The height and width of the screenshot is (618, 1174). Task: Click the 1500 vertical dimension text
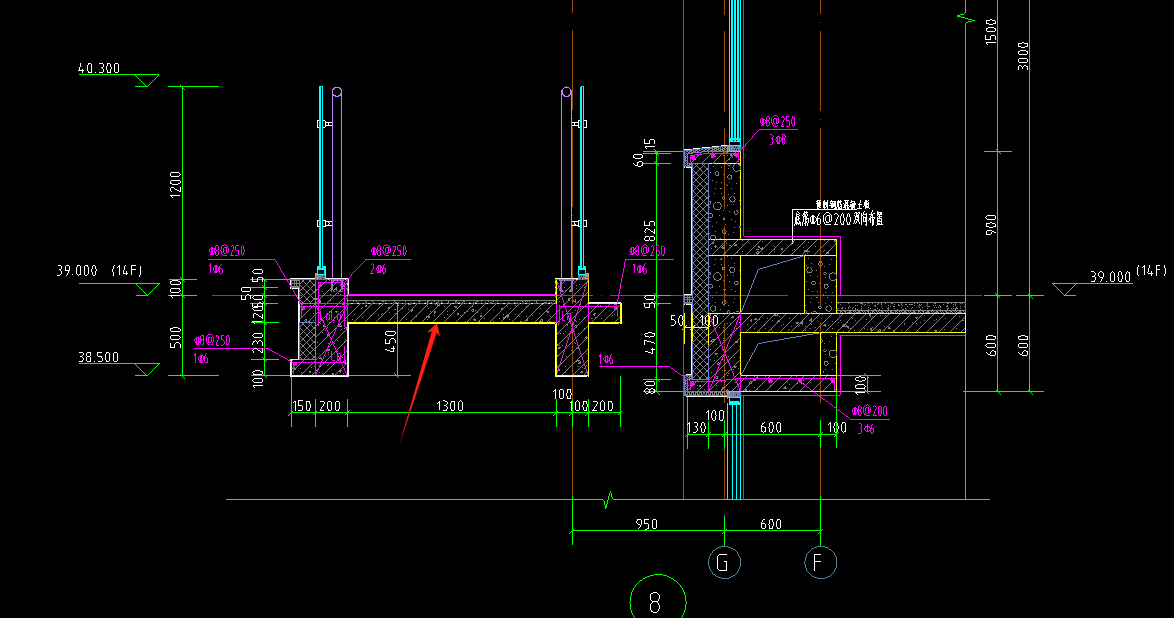pyautogui.click(x=991, y=32)
